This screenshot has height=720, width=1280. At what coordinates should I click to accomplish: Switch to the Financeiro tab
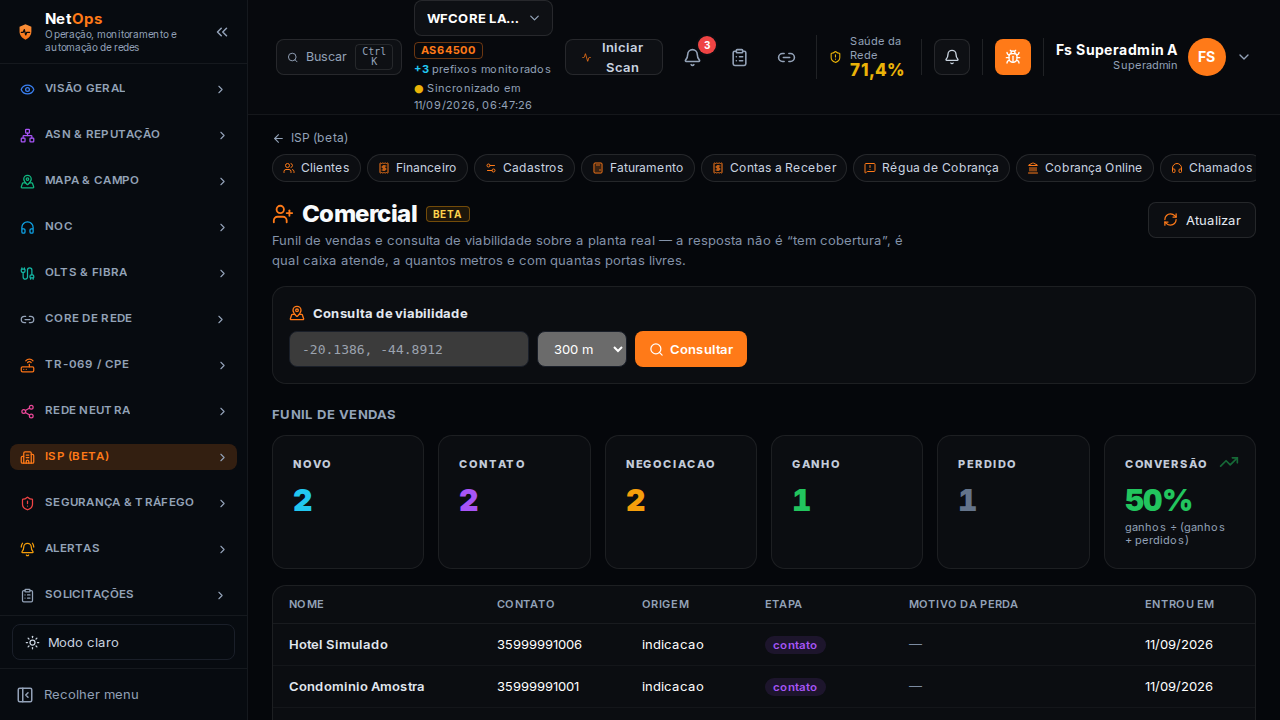click(417, 168)
